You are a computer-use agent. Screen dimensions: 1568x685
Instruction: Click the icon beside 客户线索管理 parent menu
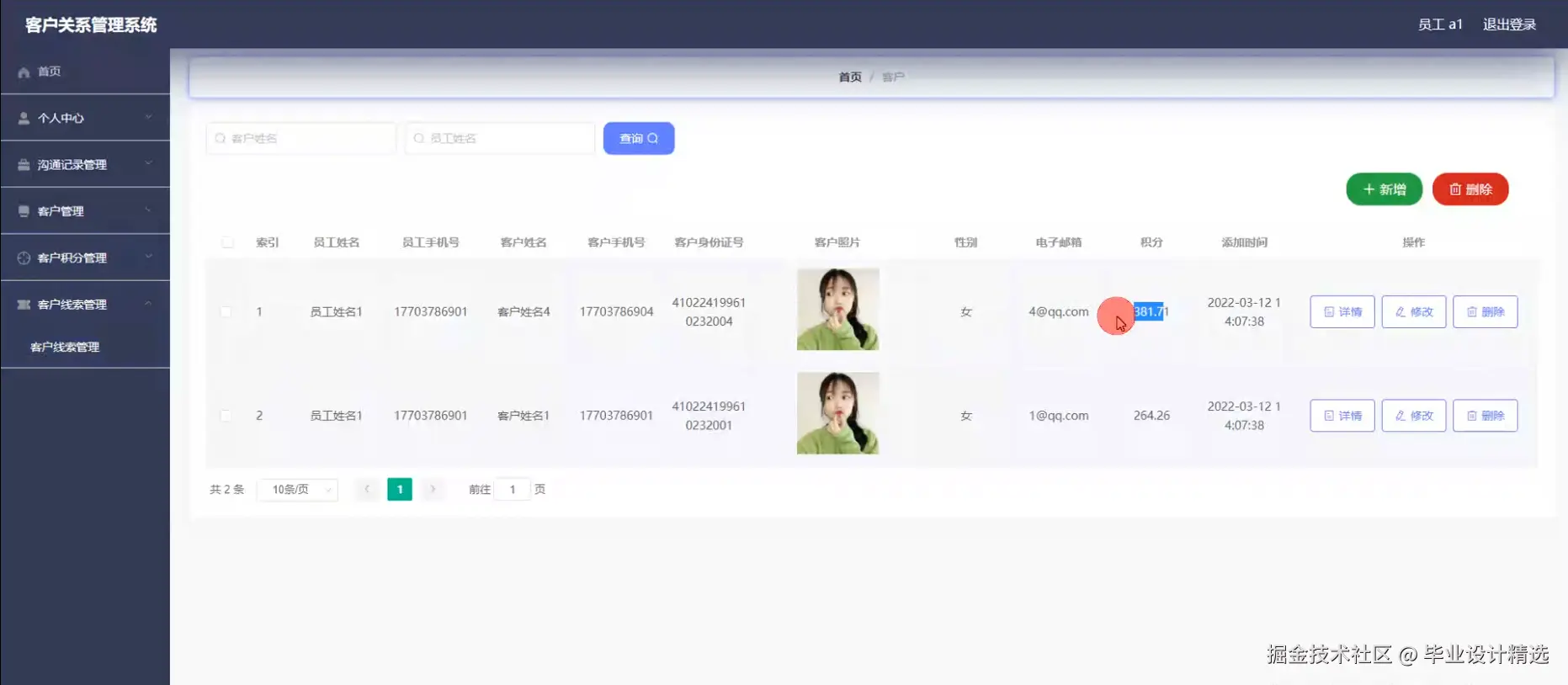(24, 305)
